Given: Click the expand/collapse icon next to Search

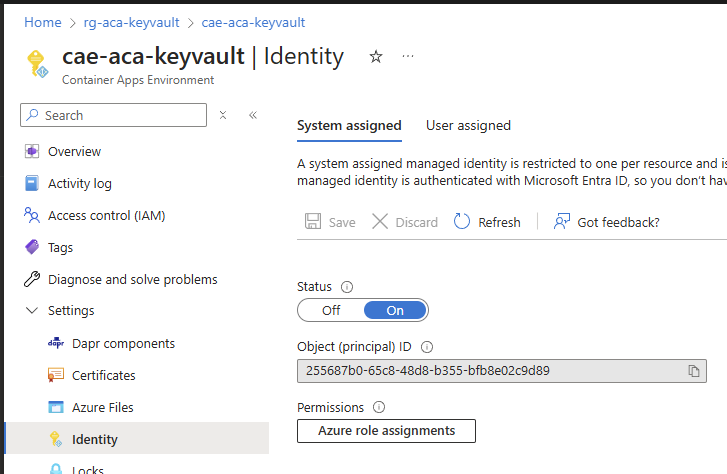Looking at the screenshot, I should (223, 115).
